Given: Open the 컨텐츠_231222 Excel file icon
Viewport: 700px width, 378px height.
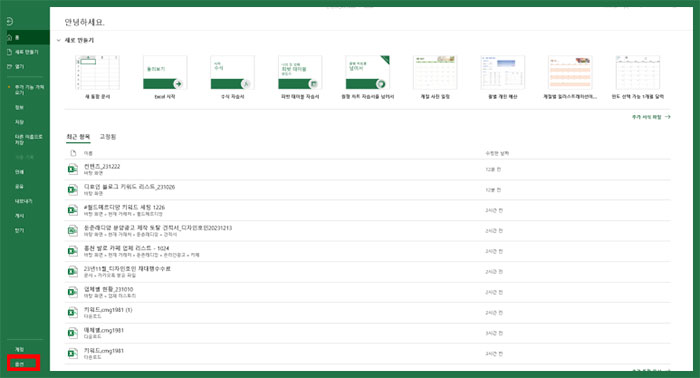Looking at the screenshot, I should point(72,169).
